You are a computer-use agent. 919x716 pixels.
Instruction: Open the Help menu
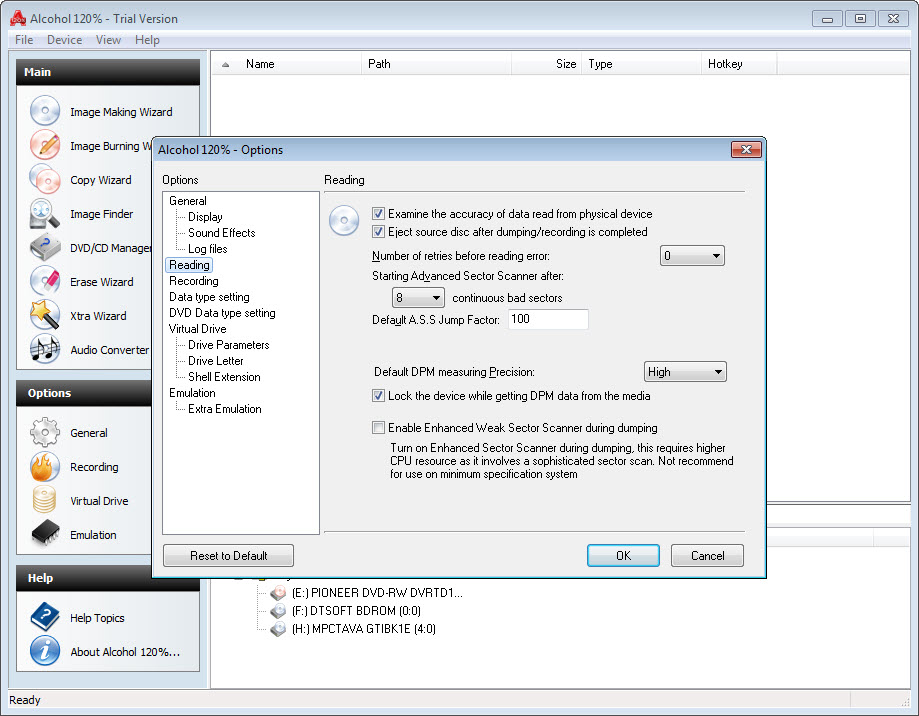[x=147, y=40]
